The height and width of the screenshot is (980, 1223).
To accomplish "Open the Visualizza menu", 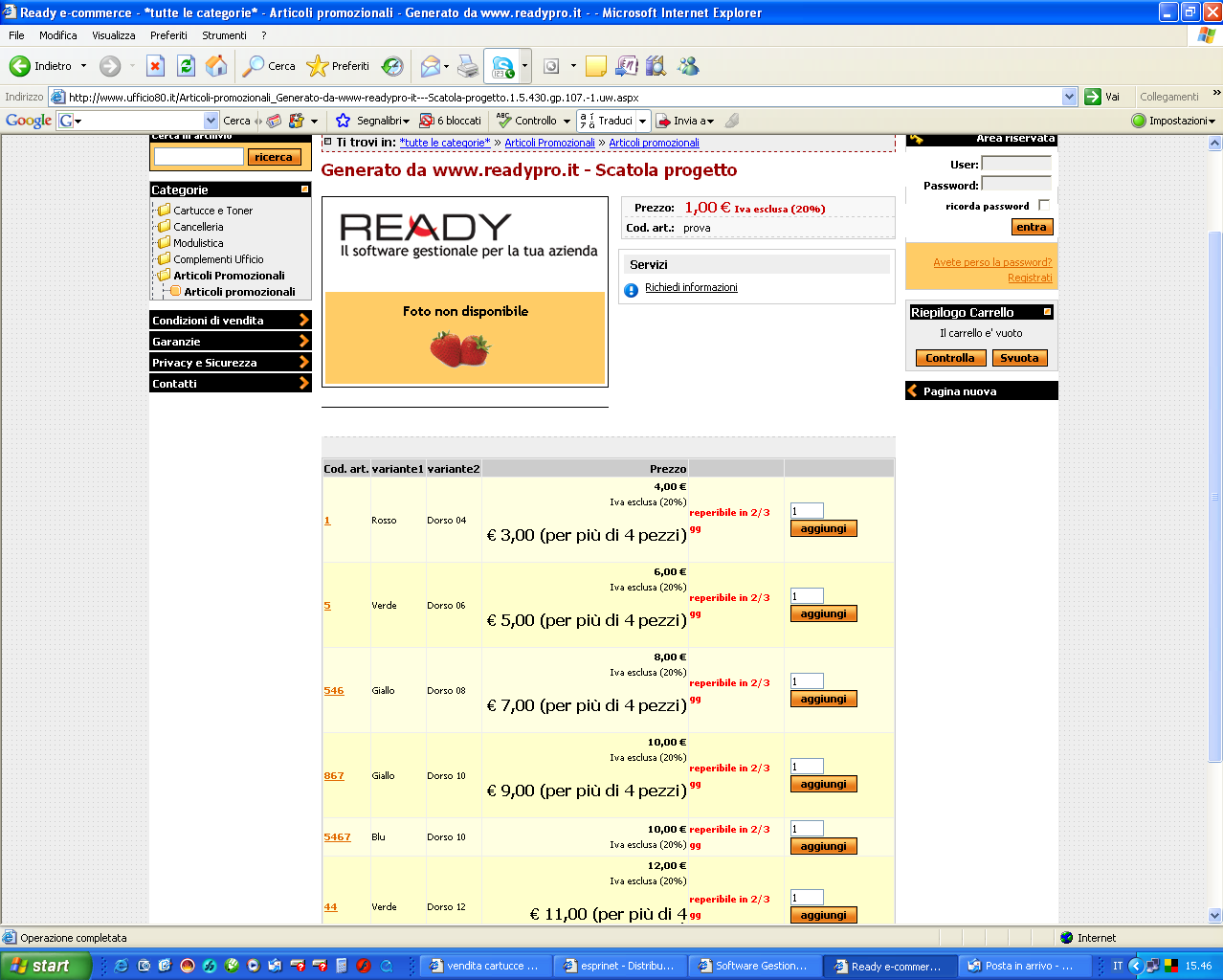I will pos(114,35).
